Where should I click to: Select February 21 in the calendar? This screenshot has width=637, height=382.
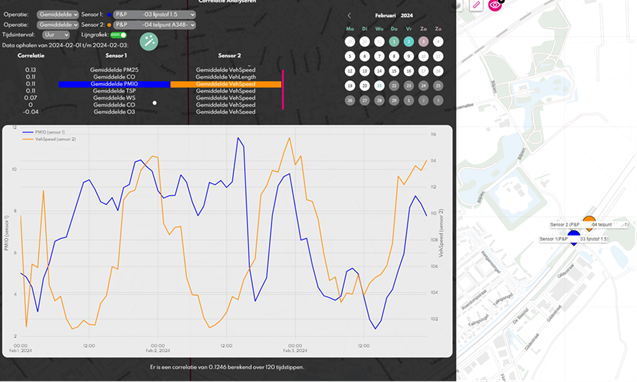pos(379,86)
